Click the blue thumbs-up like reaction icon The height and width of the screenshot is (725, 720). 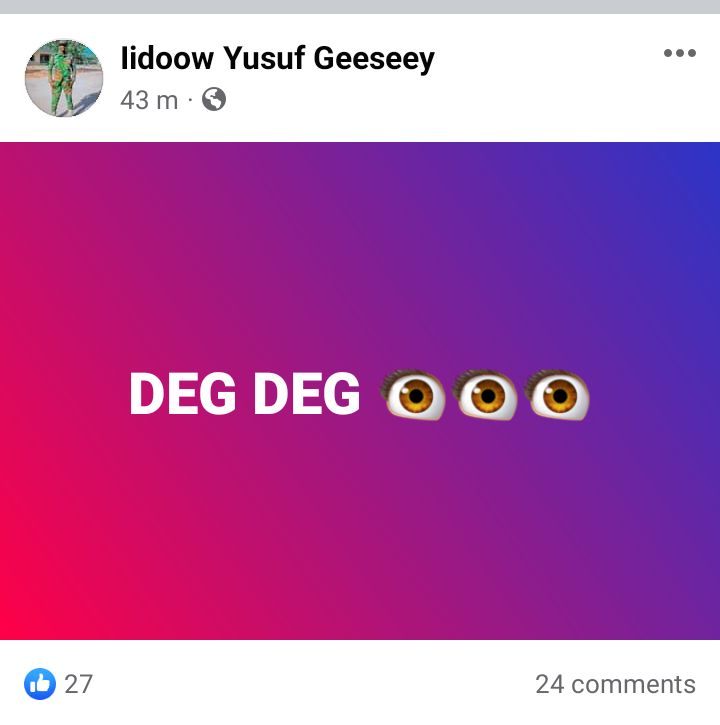pos(40,683)
